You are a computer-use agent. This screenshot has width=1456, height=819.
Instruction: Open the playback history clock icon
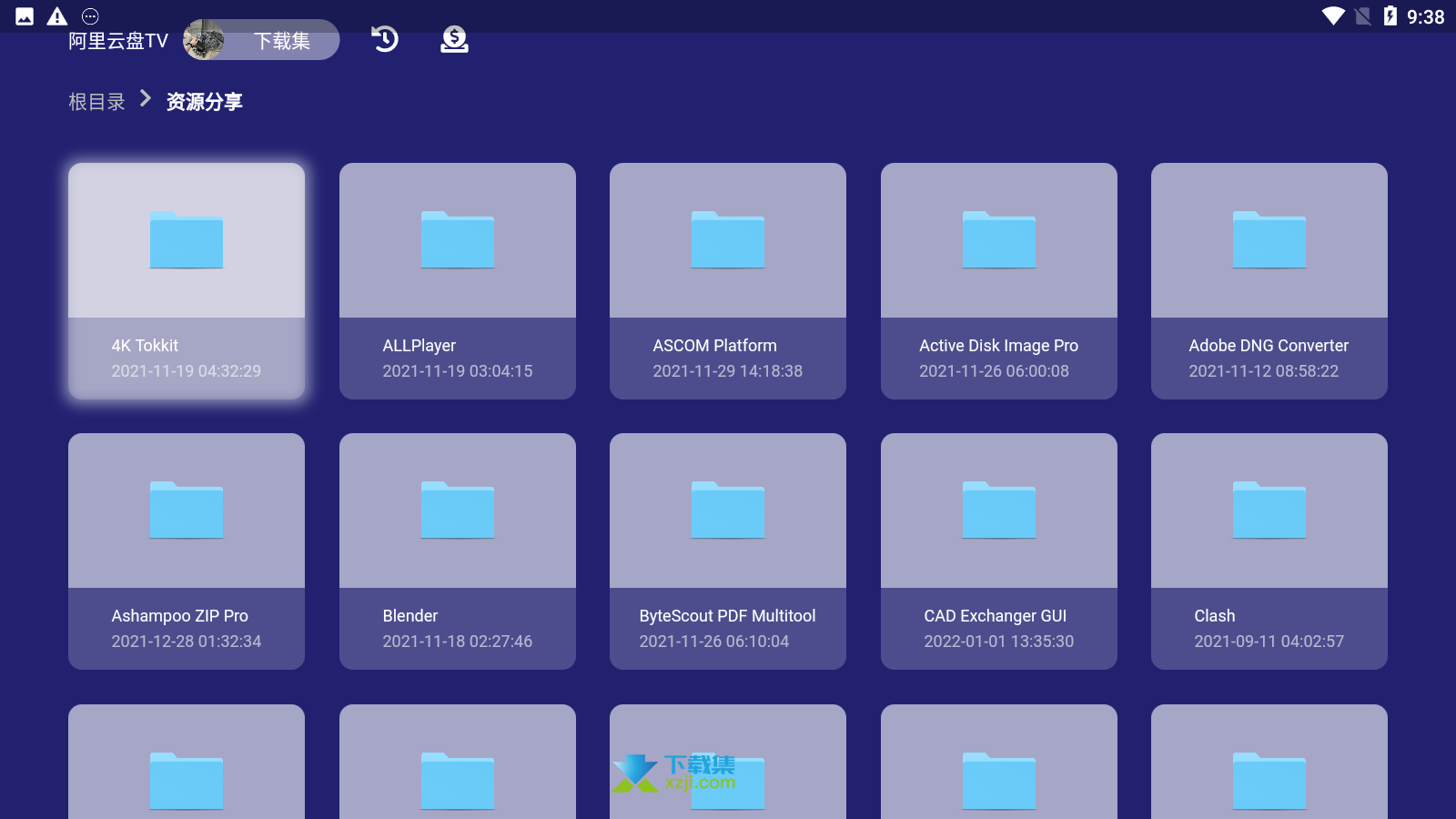pyautogui.click(x=385, y=39)
